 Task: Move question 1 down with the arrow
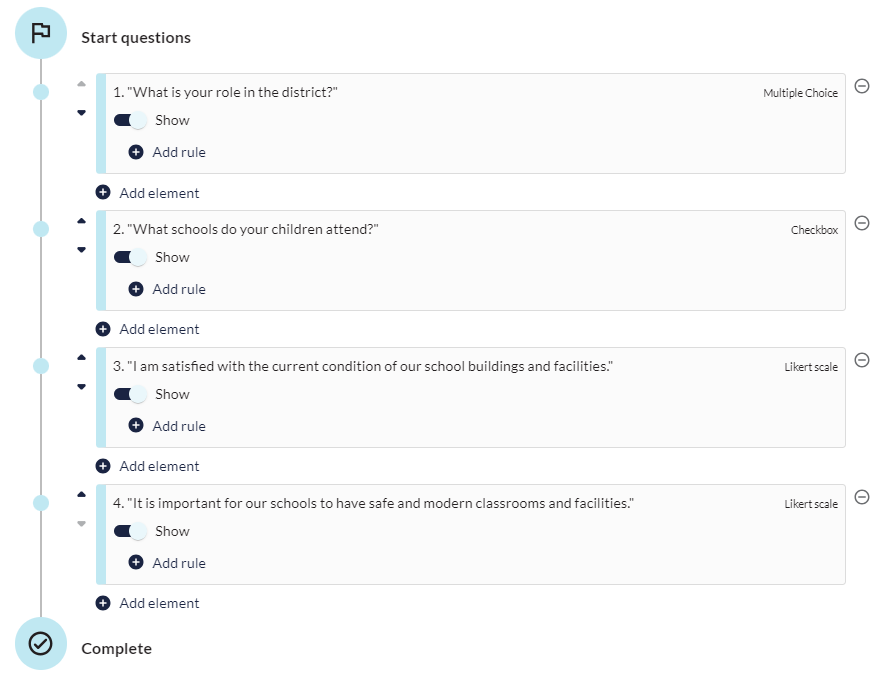click(x=81, y=113)
